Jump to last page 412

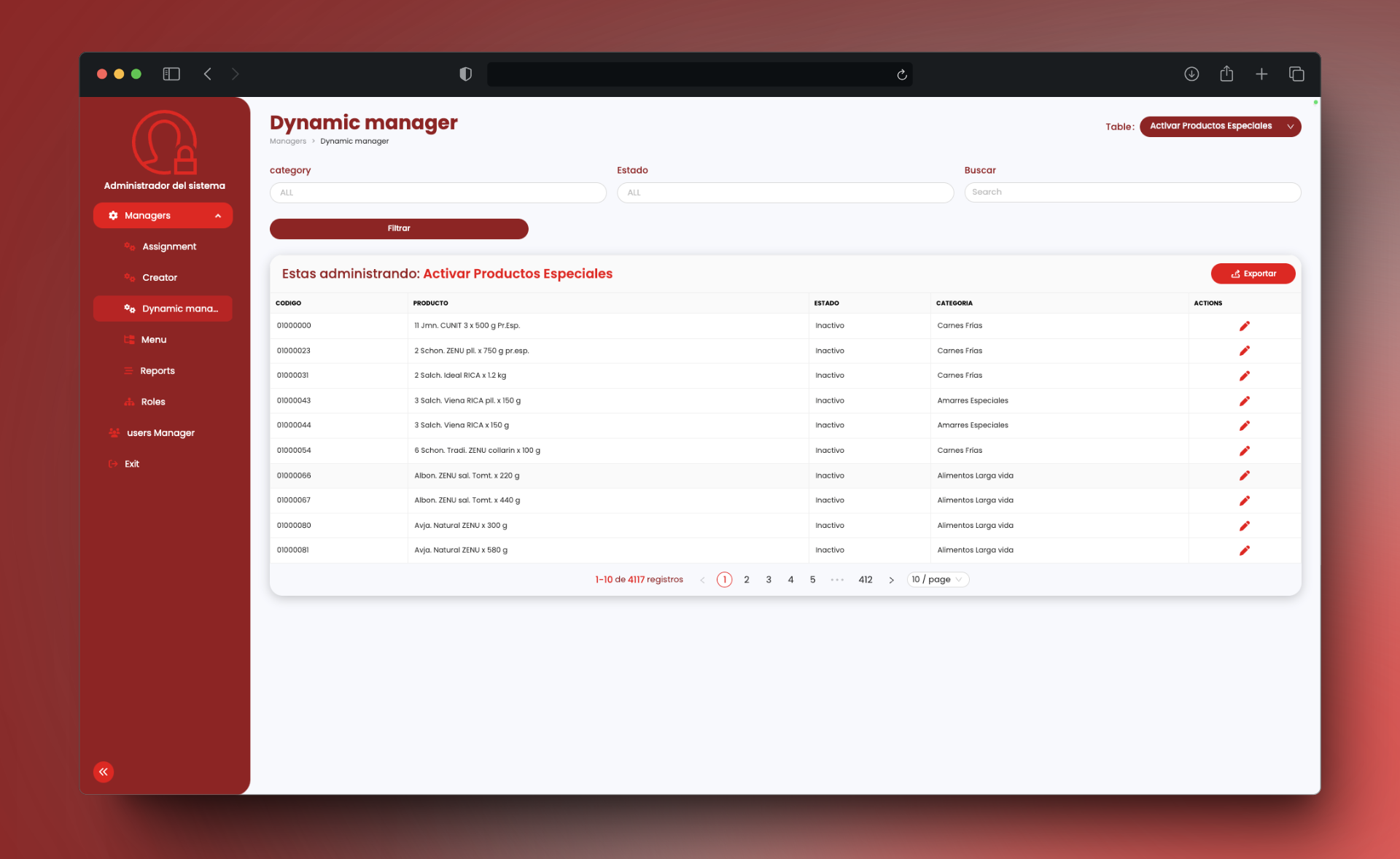click(x=866, y=580)
